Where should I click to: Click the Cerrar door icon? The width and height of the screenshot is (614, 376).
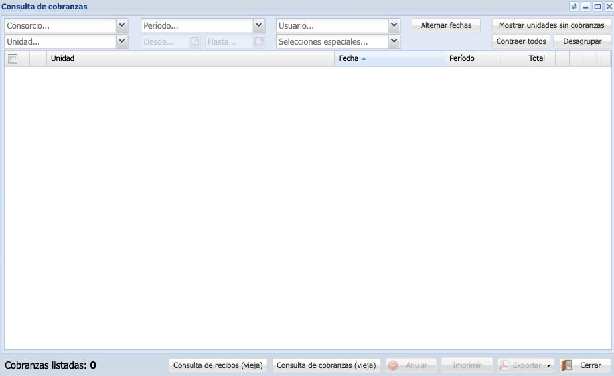[x=567, y=365]
